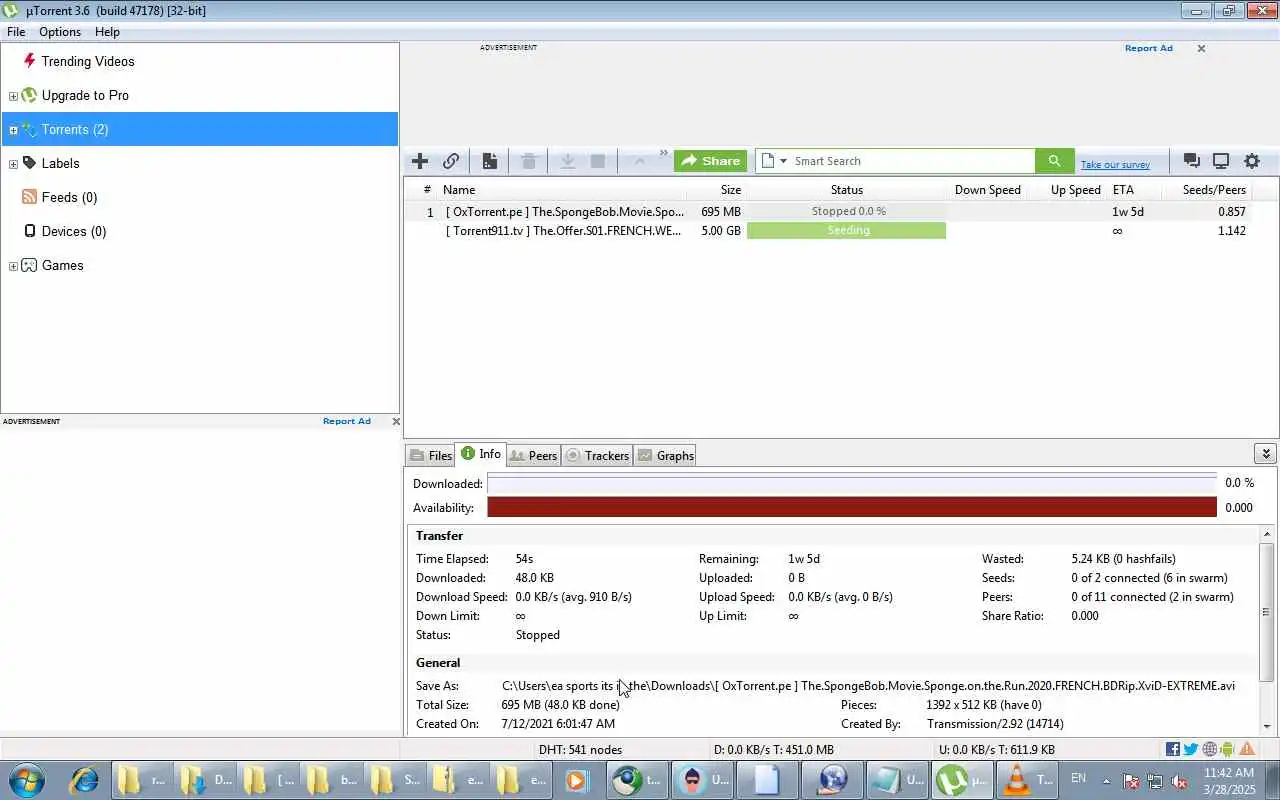The image size is (1280, 800).
Task: Sort by the Status column header
Action: pyautogui.click(x=846, y=190)
